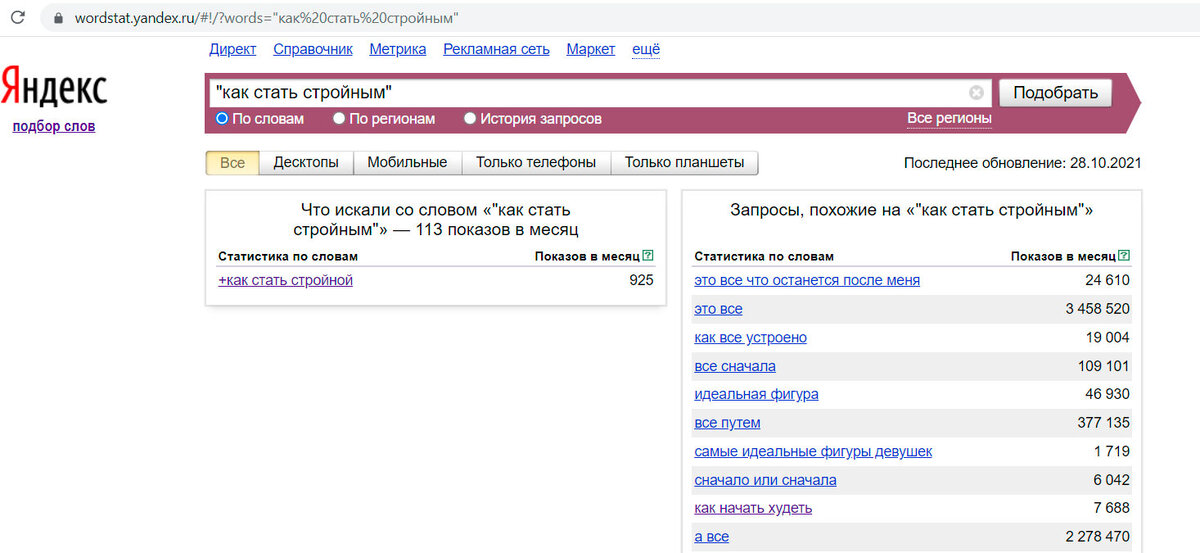
Task: Open the Рекламная сеть link
Action: (497, 49)
